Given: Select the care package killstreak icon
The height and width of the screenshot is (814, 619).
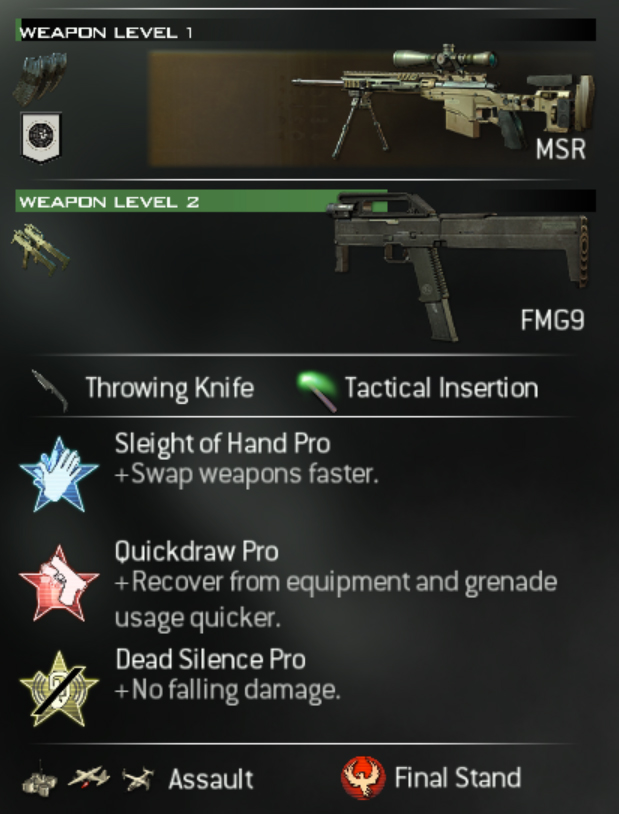Looking at the screenshot, I should pos(40,780).
